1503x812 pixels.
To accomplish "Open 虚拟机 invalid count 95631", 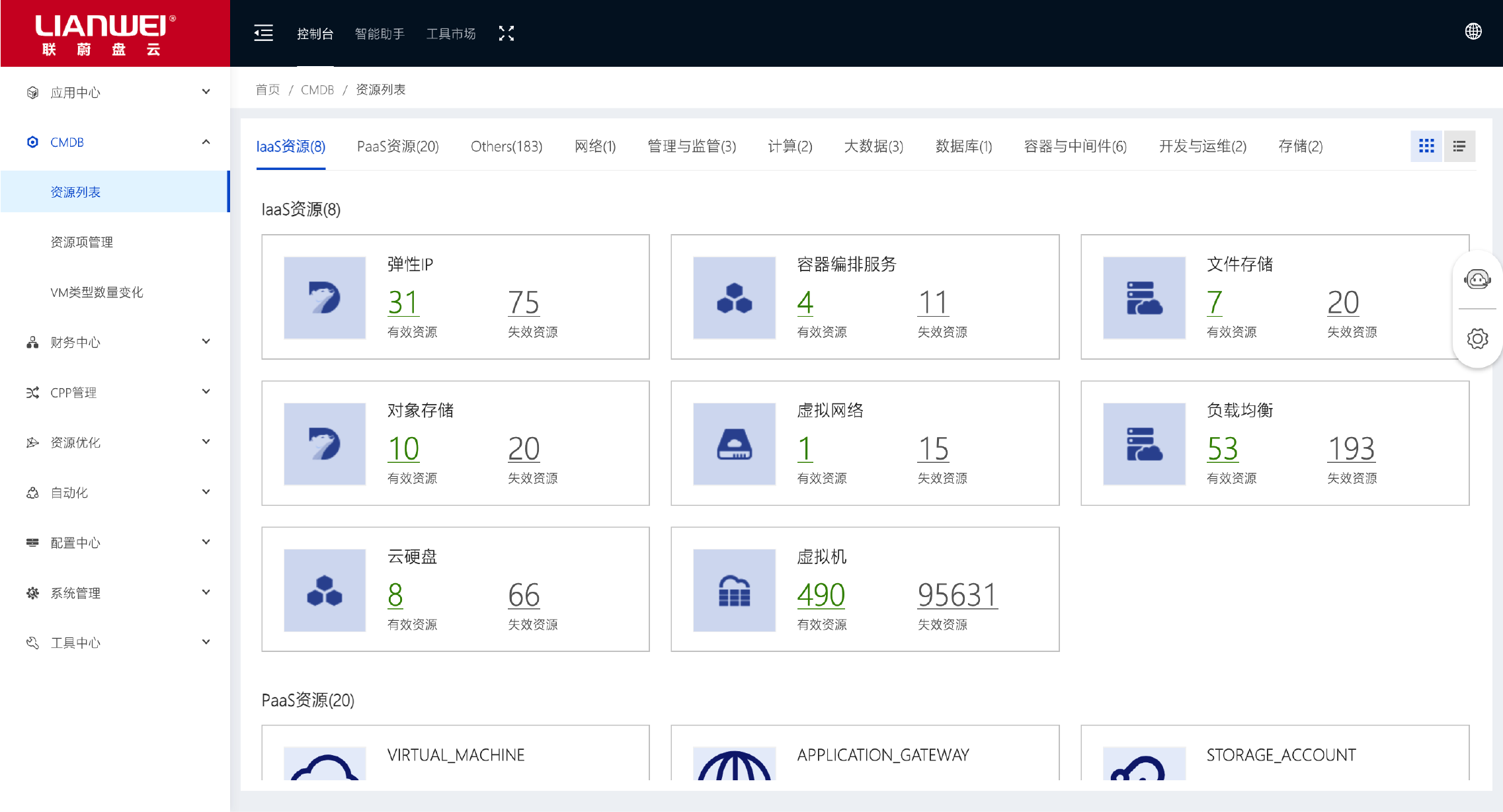I will pos(957,595).
